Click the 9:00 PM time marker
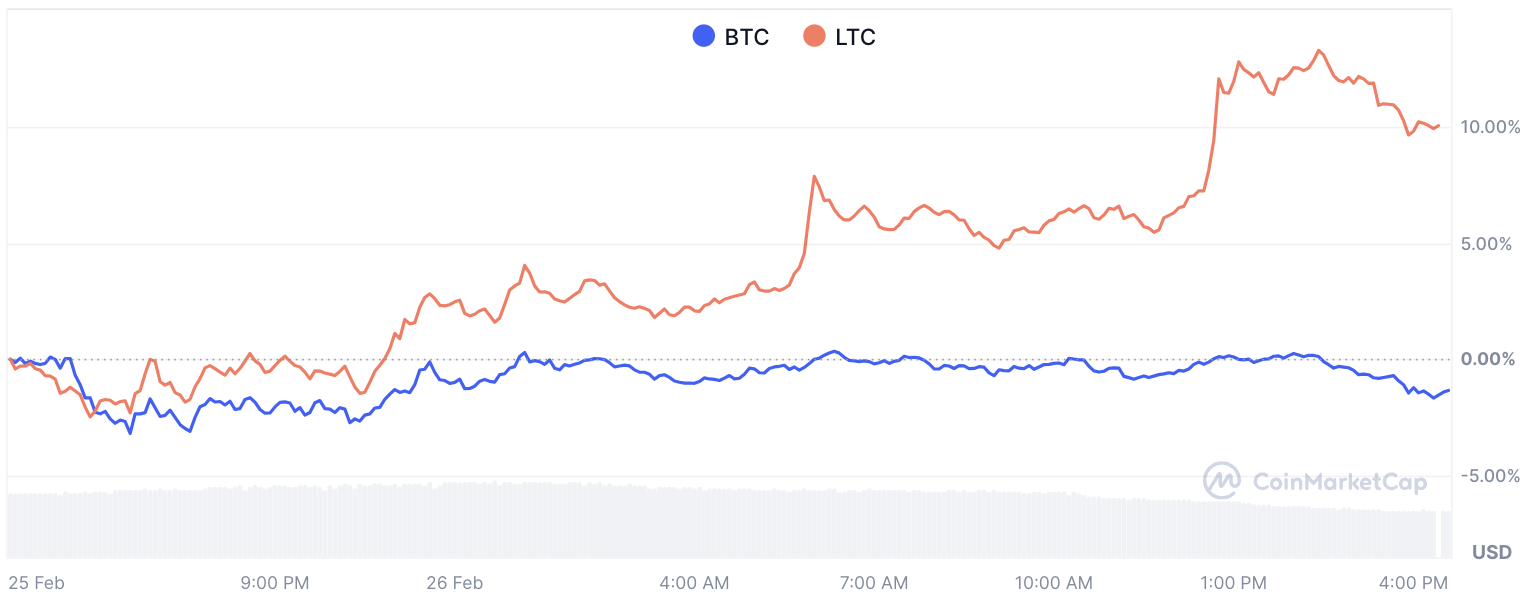 (276, 583)
